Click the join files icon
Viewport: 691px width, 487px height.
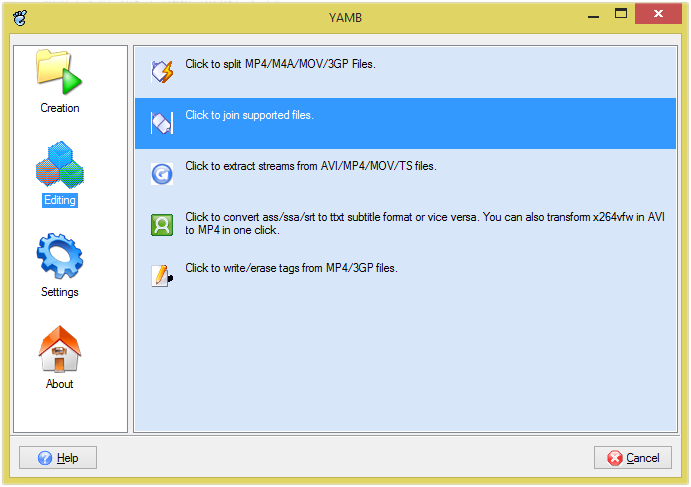click(162, 123)
